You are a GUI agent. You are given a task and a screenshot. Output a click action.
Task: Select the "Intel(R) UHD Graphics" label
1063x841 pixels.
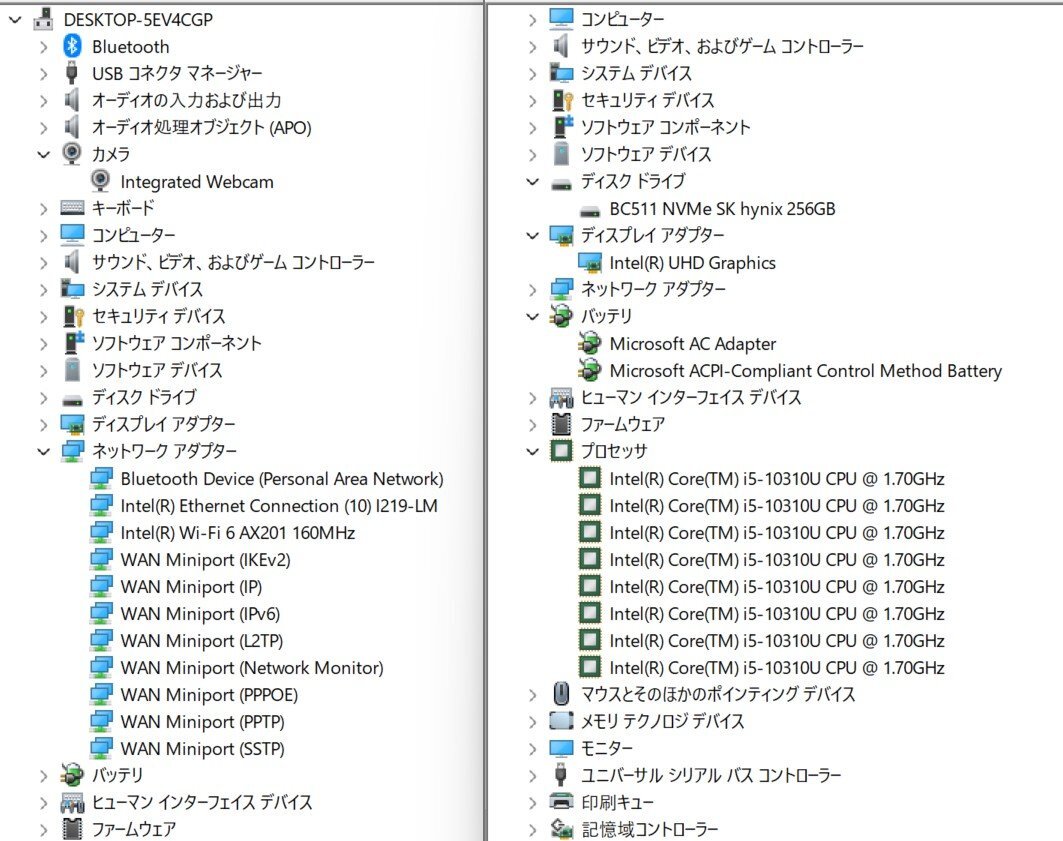tap(692, 263)
